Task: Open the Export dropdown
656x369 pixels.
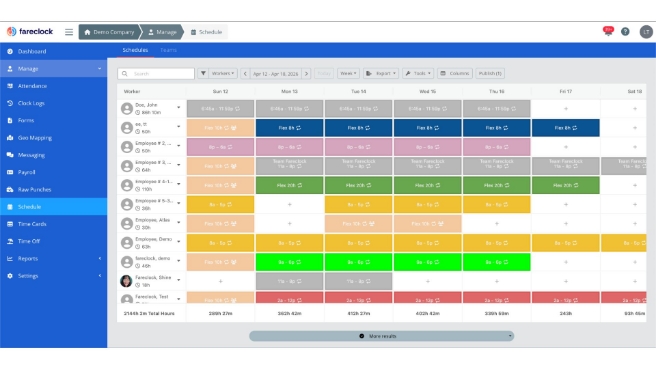Action: [x=381, y=73]
